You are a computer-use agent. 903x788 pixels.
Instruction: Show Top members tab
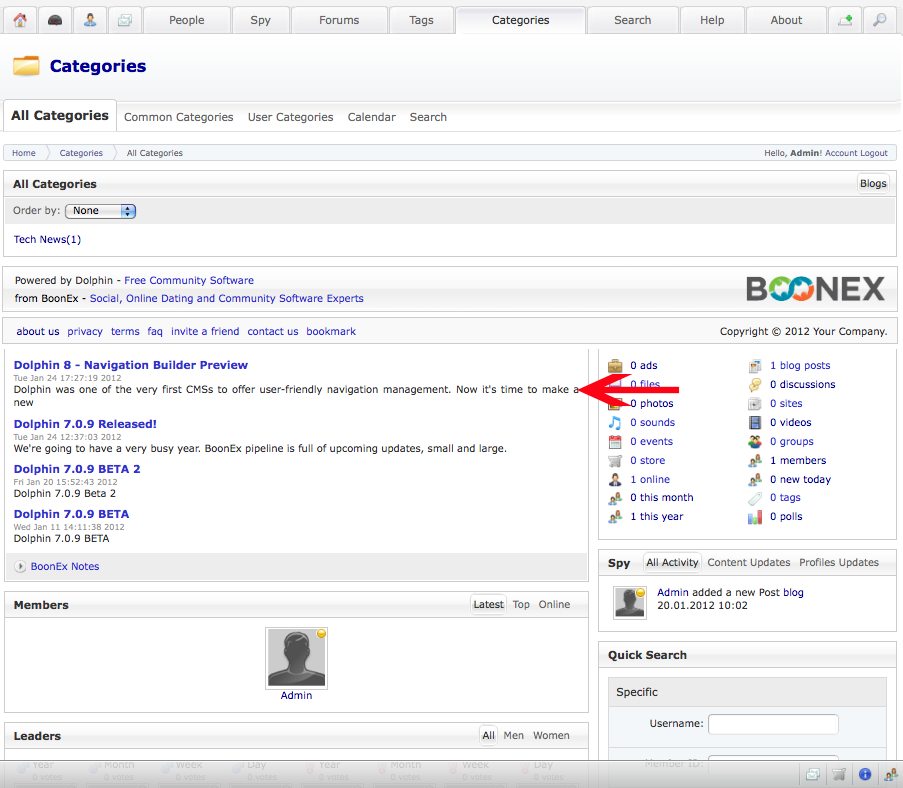521,604
